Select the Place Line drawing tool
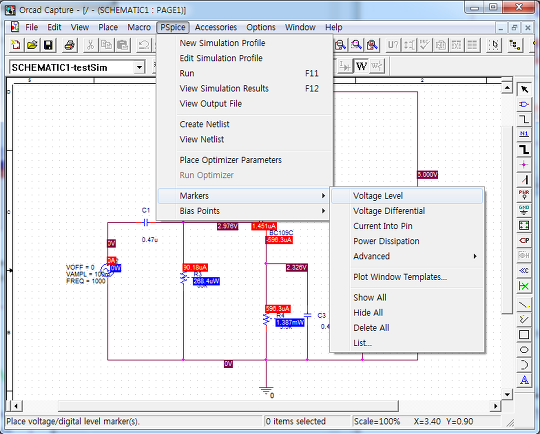 [524, 305]
